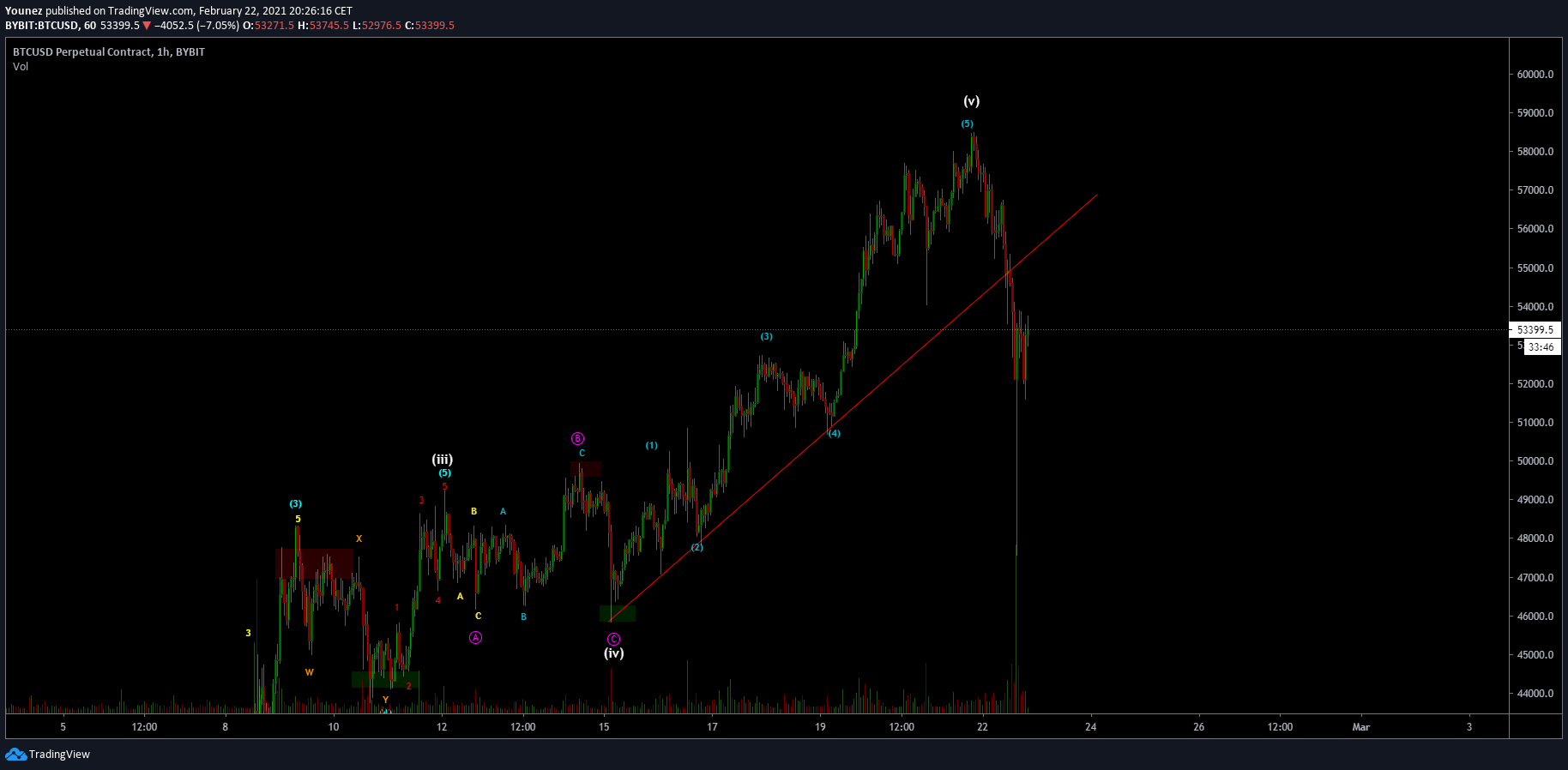Click the blue (2) wave label

[x=697, y=547]
